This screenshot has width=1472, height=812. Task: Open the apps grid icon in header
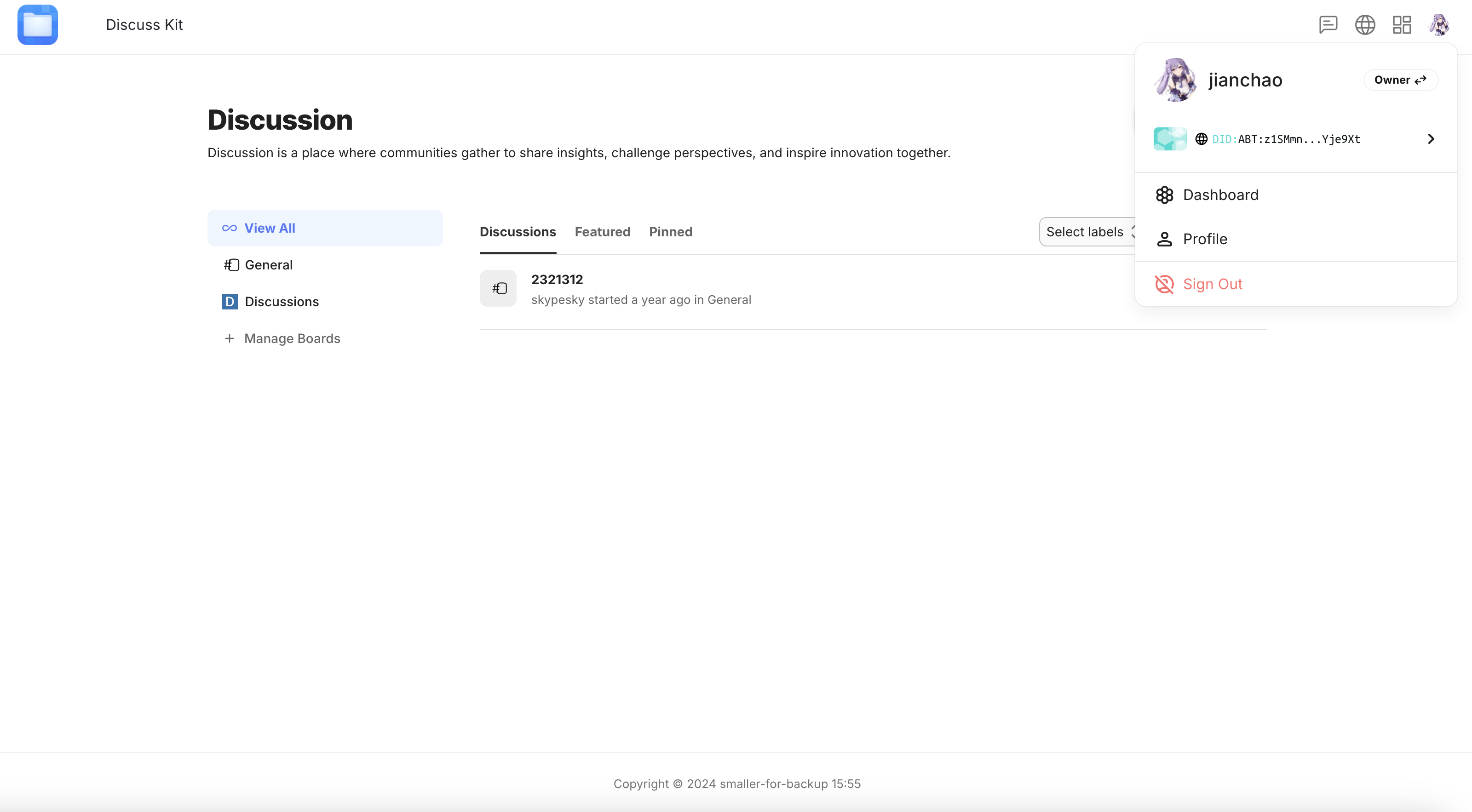click(x=1402, y=24)
